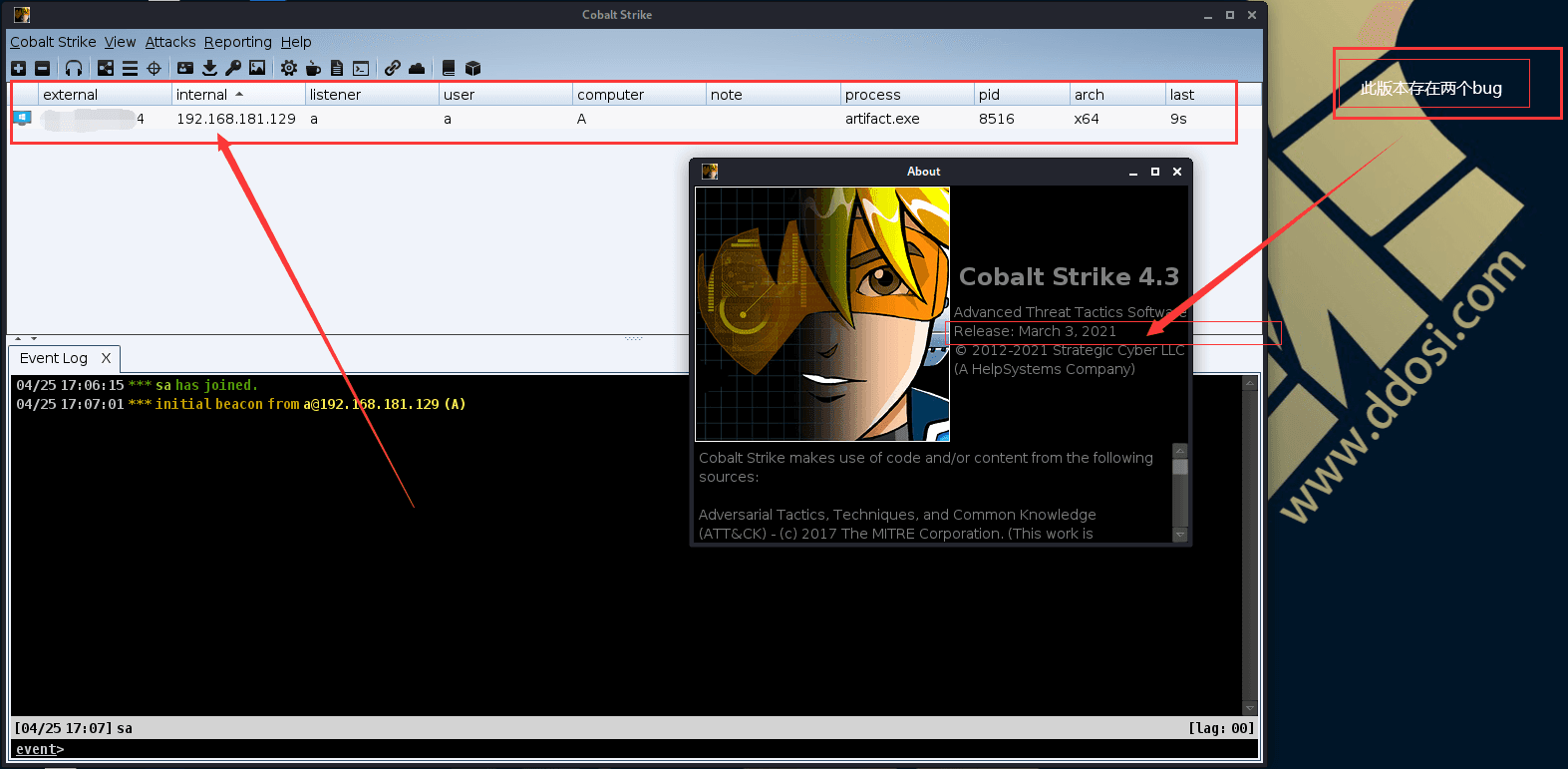
Task: Maximize the Cobalt Strike main window
Action: pos(1230,15)
